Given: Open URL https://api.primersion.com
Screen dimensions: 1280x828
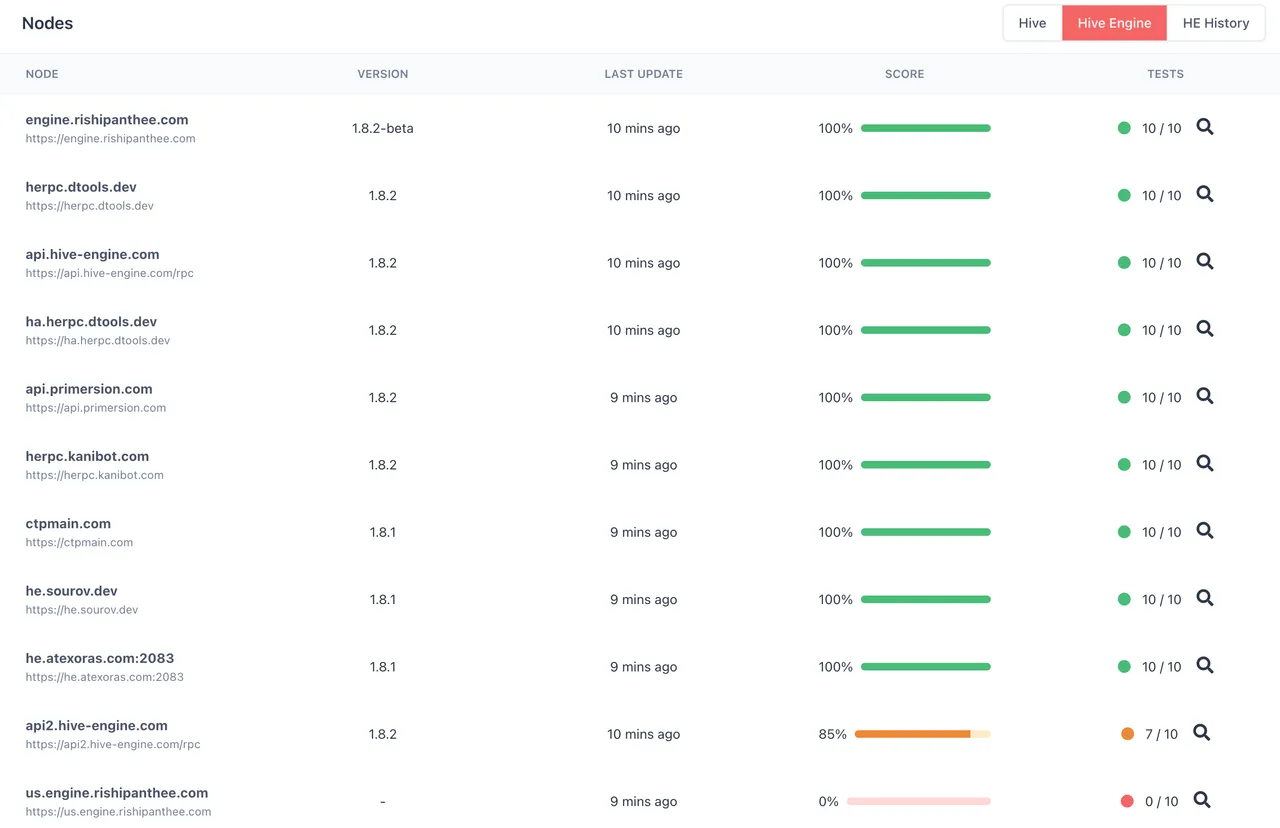Looking at the screenshot, I should pyautogui.click(x=96, y=408).
